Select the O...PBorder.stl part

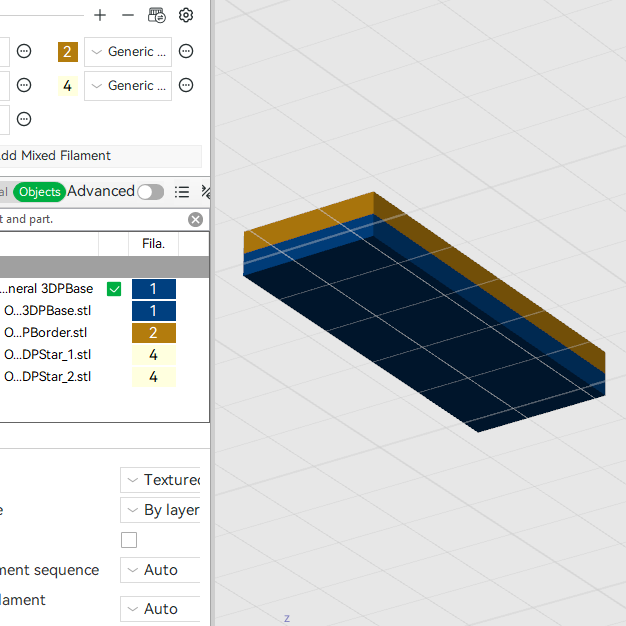[46, 333]
